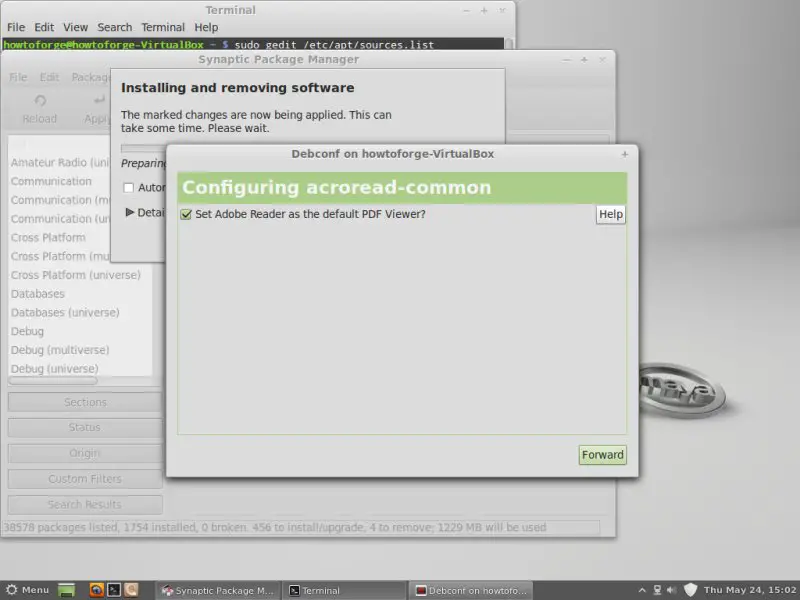This screenshot has width=800, height=600.
Task: Select the plain Debug section
Action: pyautogui.click(x=27, y=331)
